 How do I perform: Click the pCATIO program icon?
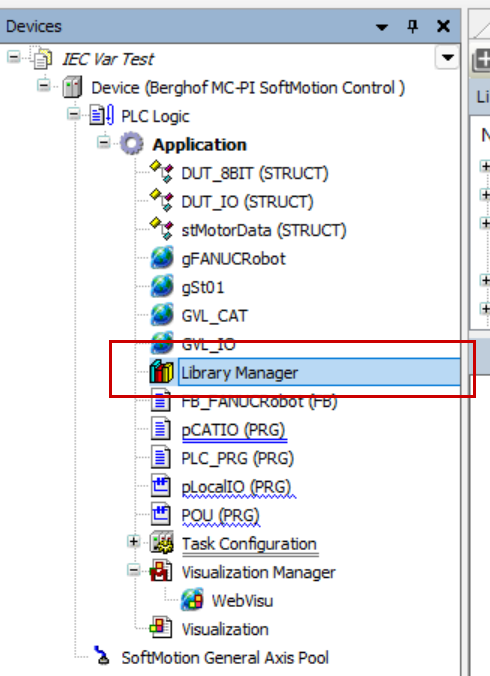161,429
